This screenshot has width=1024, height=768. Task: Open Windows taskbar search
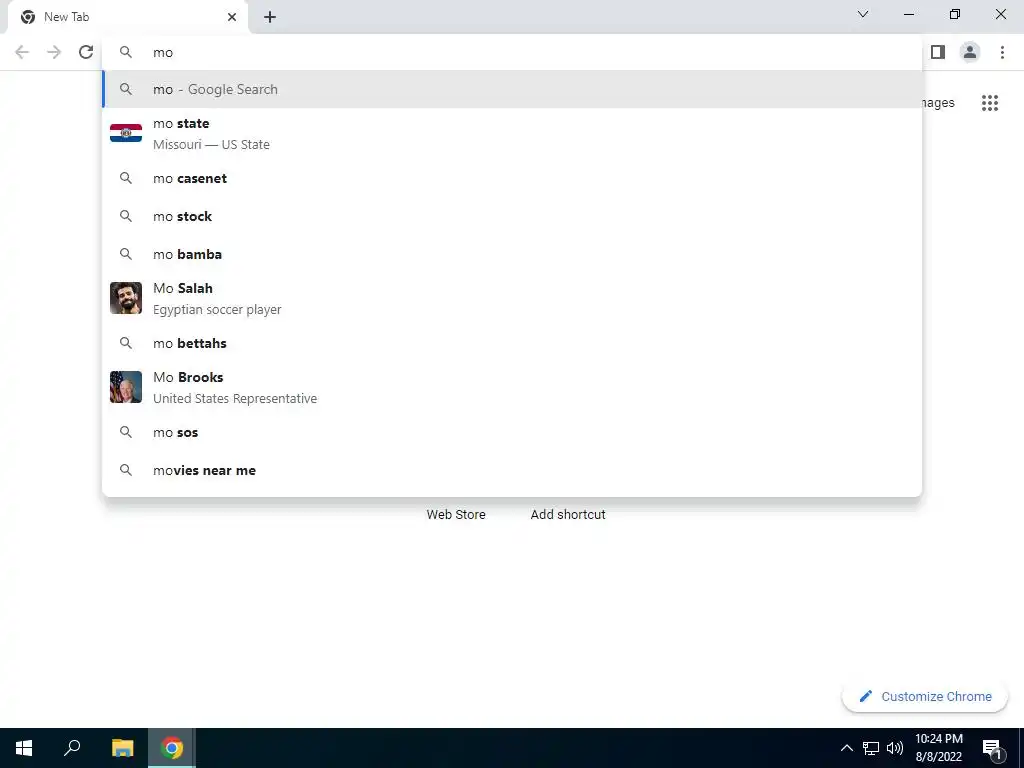72,748
